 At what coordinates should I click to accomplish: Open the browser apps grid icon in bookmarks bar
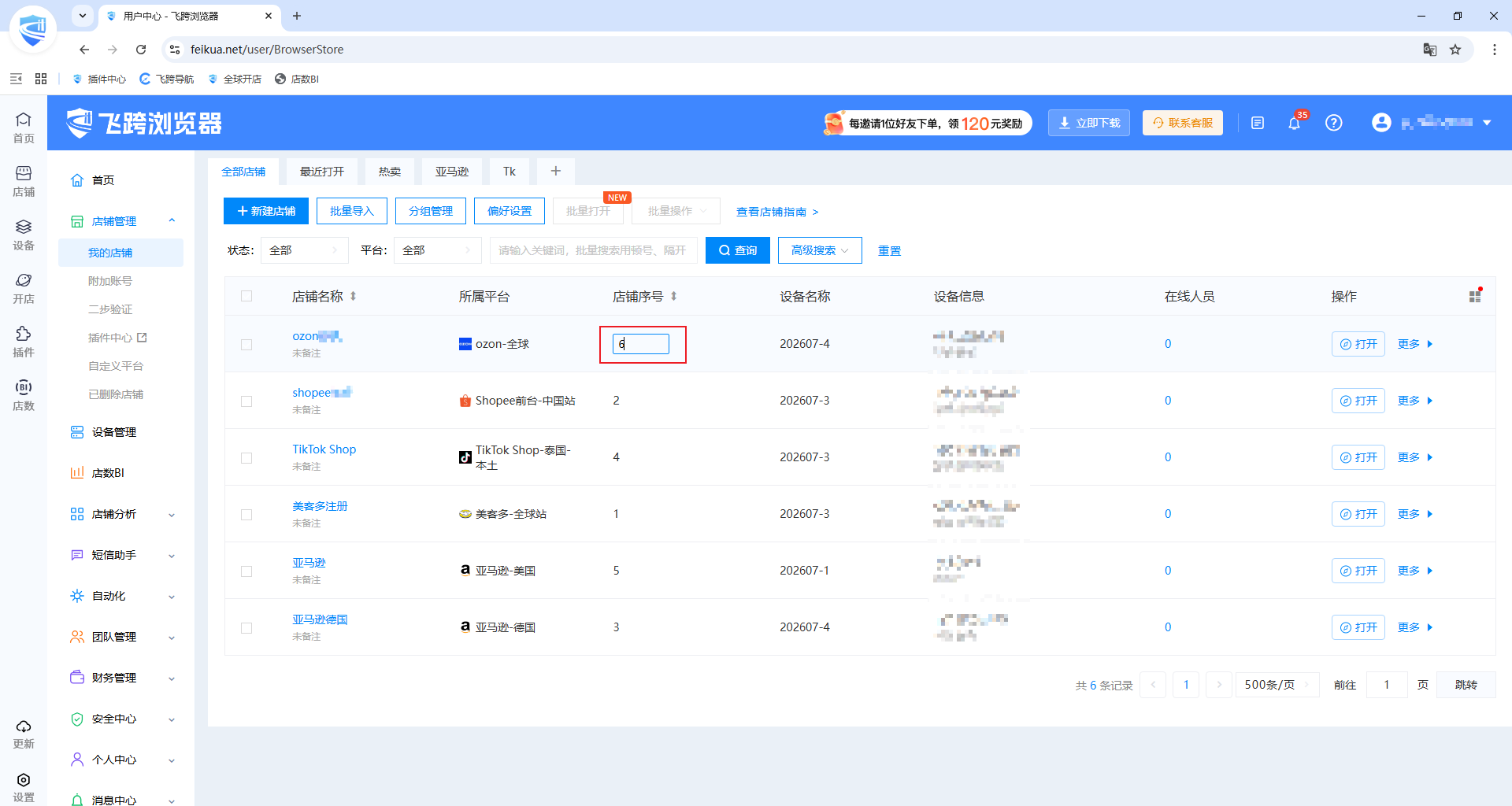(41, 79)
